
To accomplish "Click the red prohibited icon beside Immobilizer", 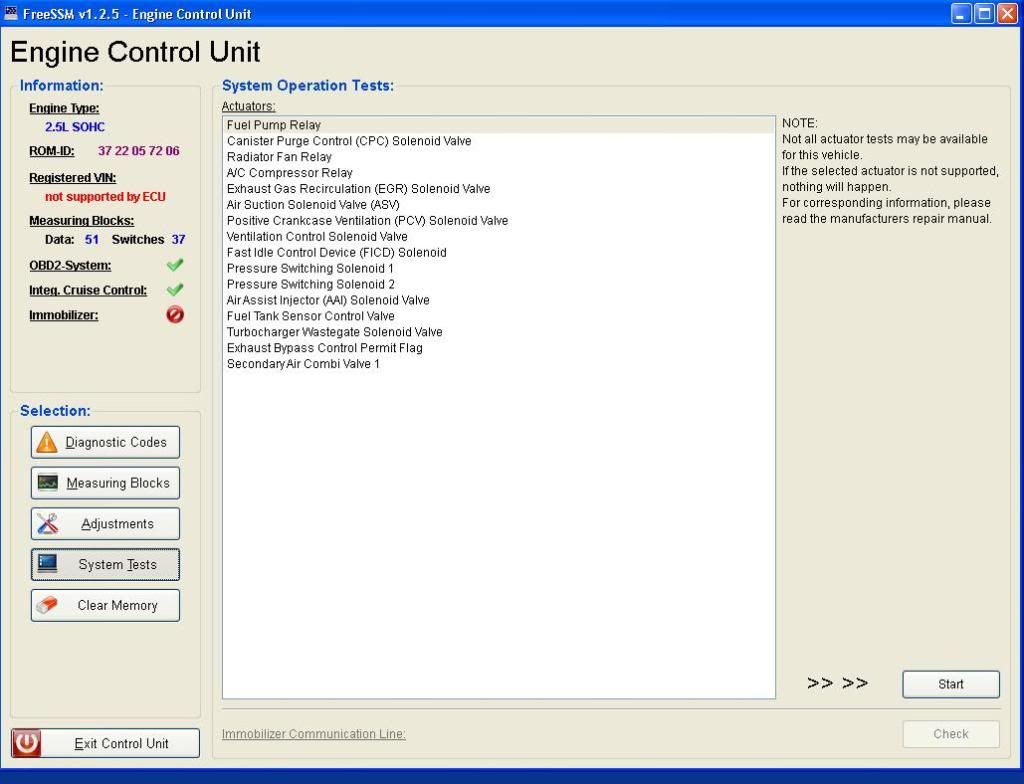I will click(175, 314).
